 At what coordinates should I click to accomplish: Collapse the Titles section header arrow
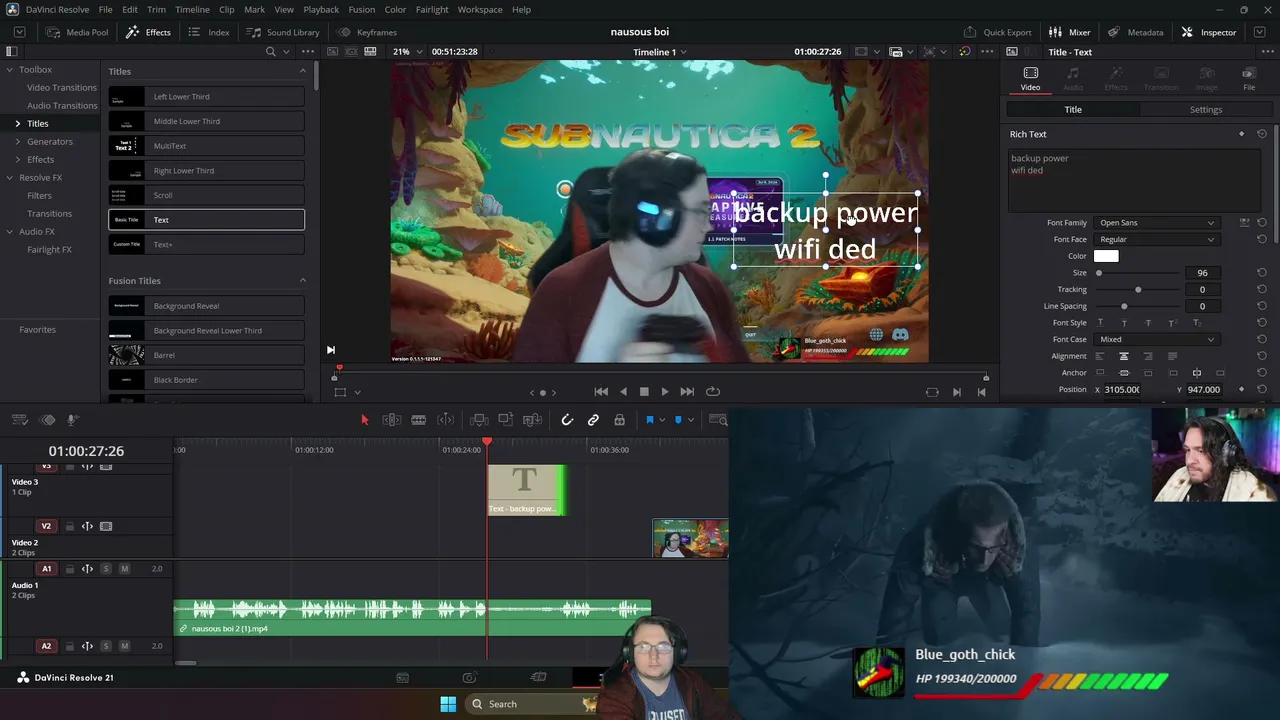tap(303, 71)
